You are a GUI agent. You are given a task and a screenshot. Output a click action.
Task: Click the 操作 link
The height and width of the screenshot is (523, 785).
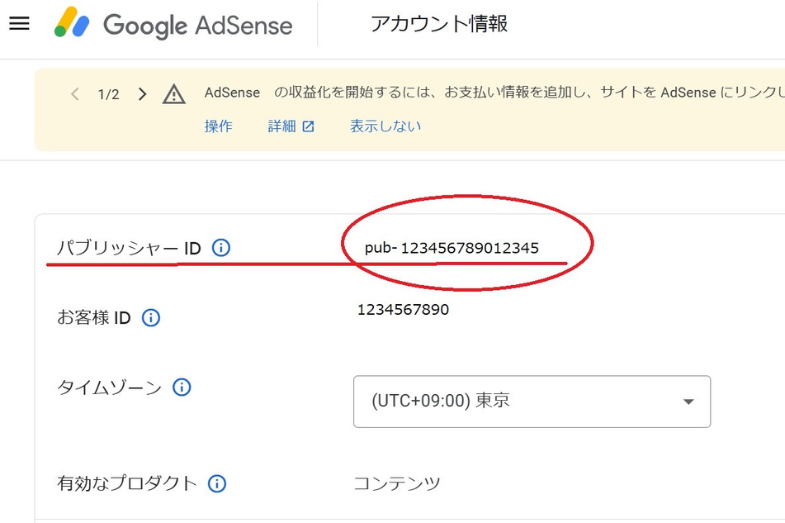[218, 126]
